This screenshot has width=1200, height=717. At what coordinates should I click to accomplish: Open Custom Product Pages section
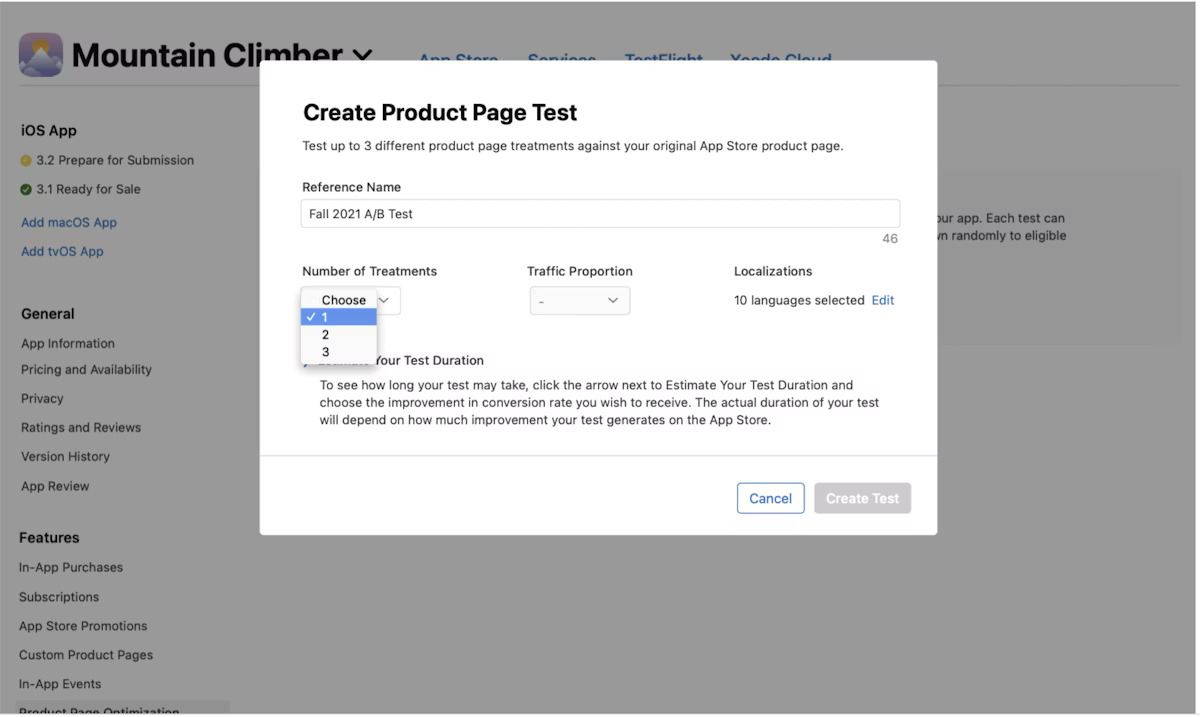pos(86,655)
